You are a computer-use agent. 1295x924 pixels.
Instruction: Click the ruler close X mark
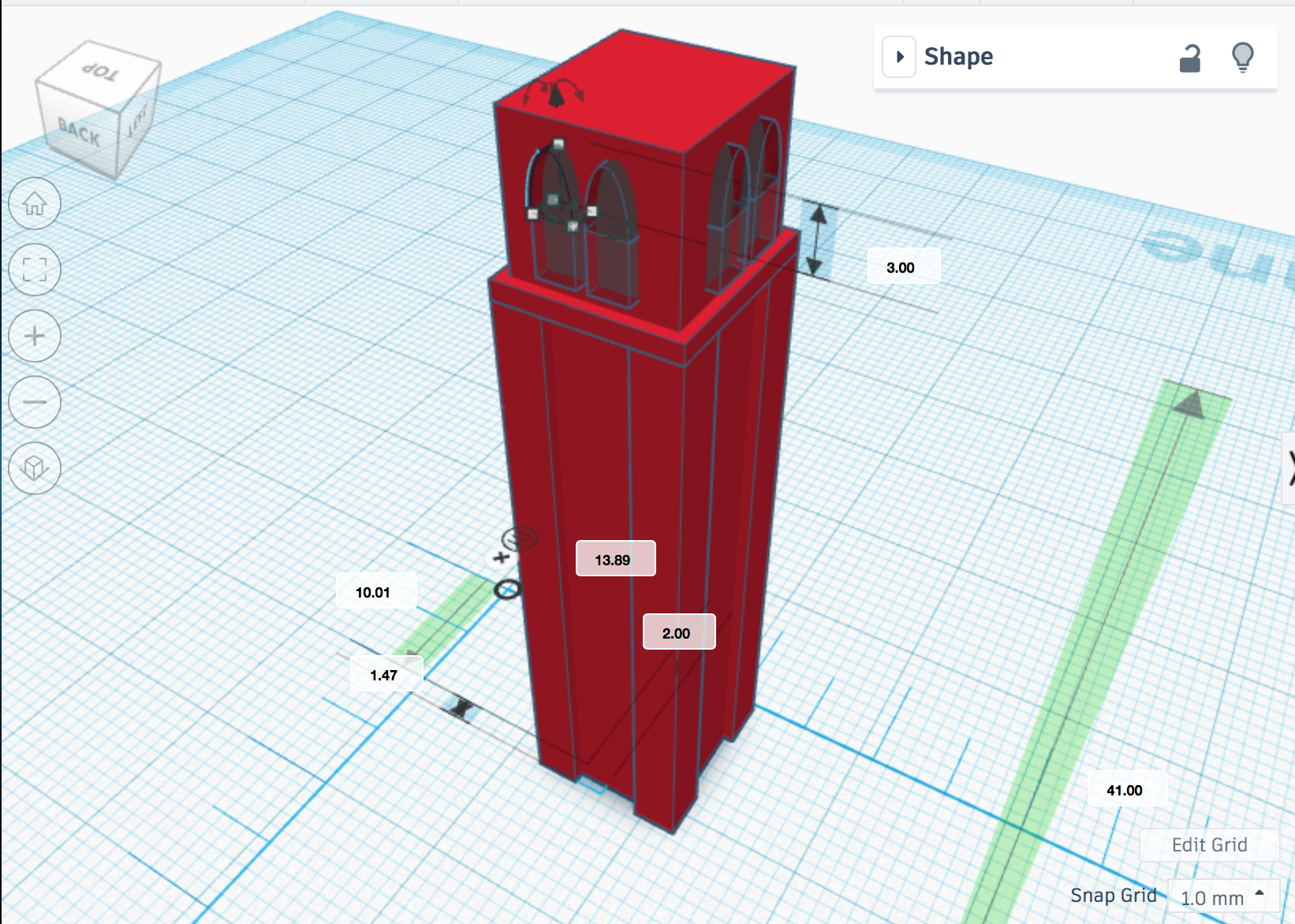click(500, 557)
